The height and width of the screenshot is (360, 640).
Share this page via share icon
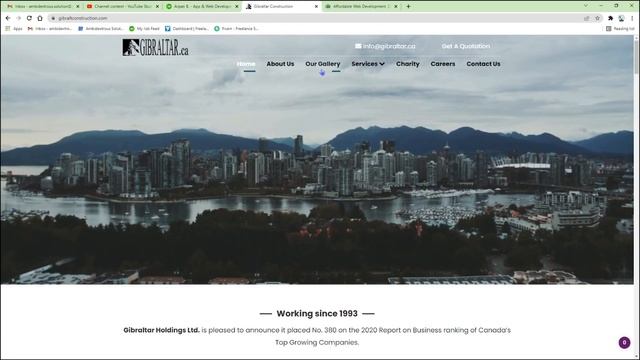coord(587,18)
